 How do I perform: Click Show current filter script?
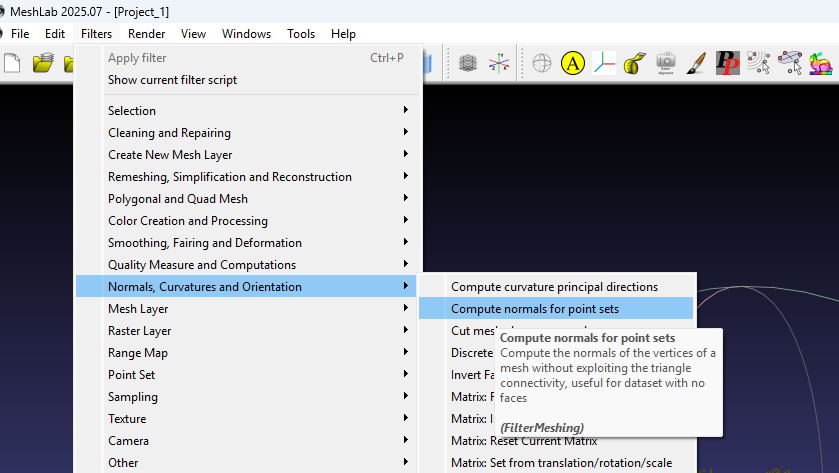click(x=172, y=80)
